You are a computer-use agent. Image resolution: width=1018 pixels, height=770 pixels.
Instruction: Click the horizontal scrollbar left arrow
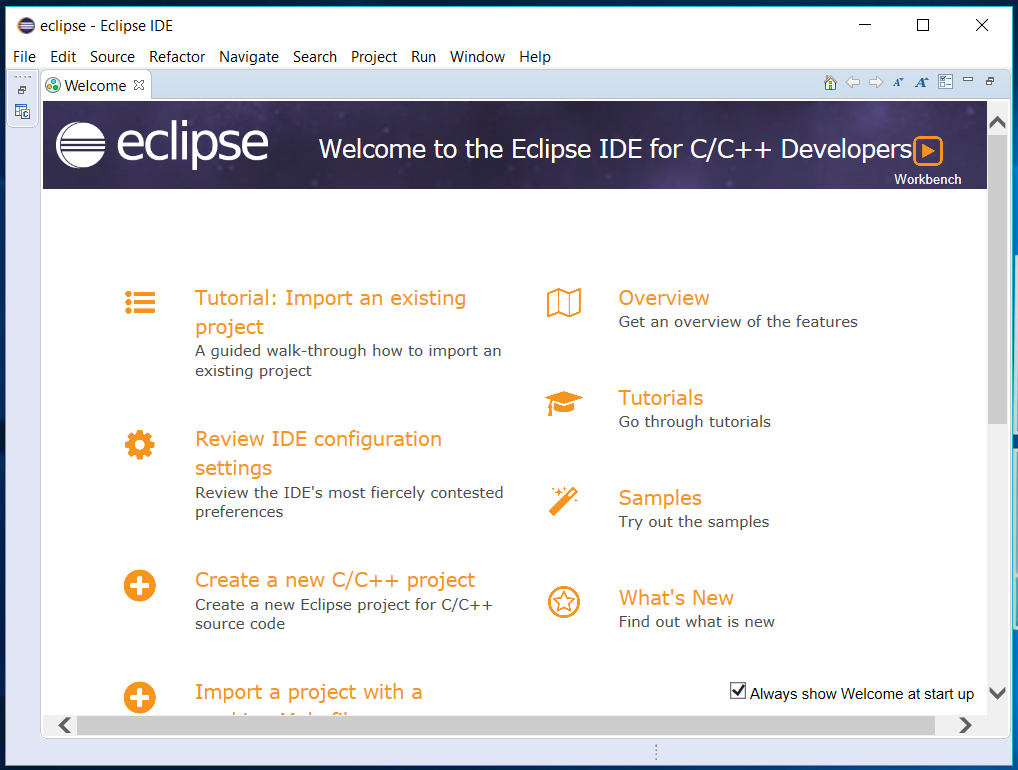point(64,725)
